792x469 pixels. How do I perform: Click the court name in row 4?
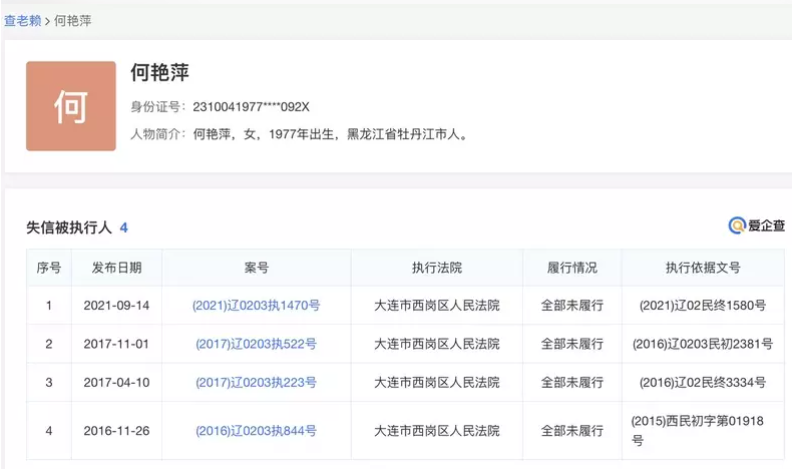point(437,431)
